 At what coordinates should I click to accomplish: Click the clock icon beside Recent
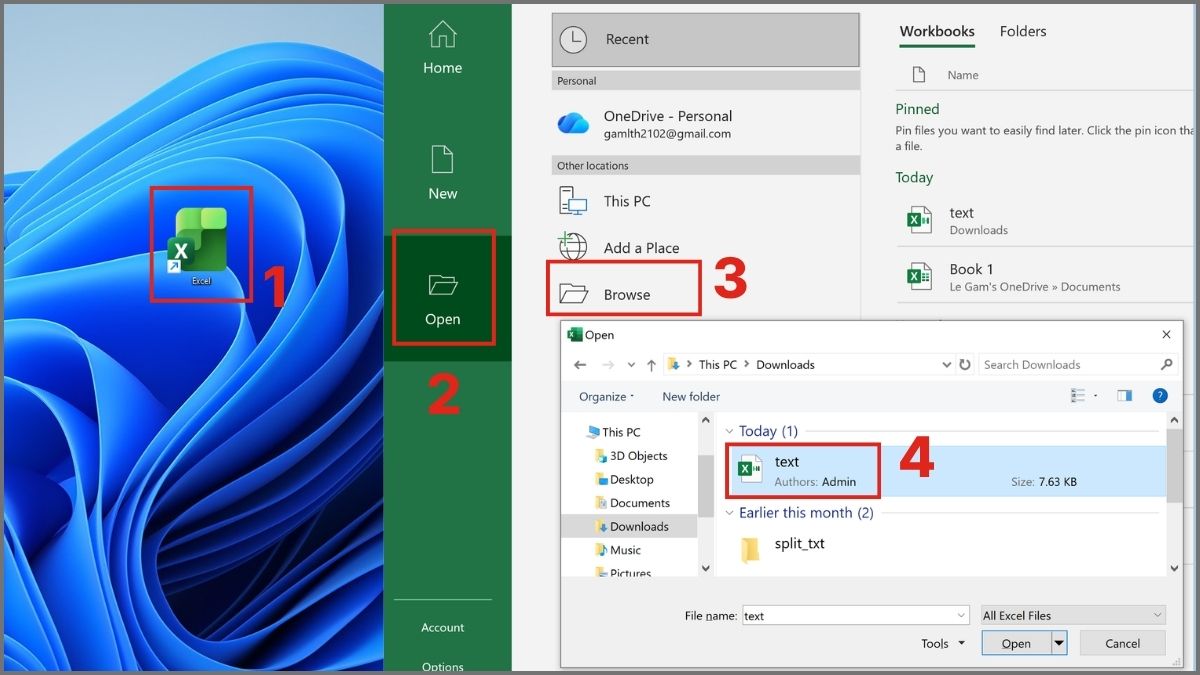point(573,40)
